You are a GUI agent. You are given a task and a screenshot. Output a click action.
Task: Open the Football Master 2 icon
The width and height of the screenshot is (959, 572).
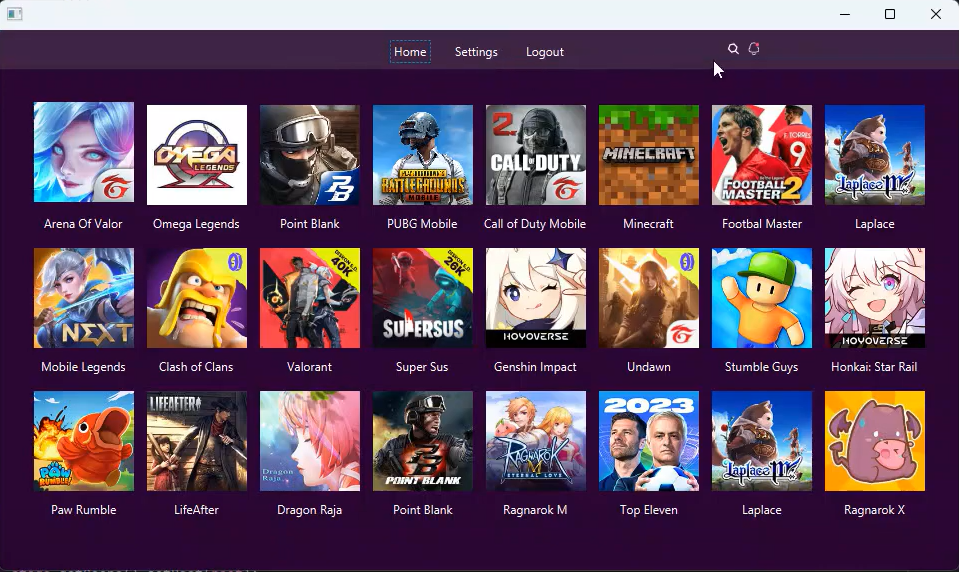pos(762,155)
